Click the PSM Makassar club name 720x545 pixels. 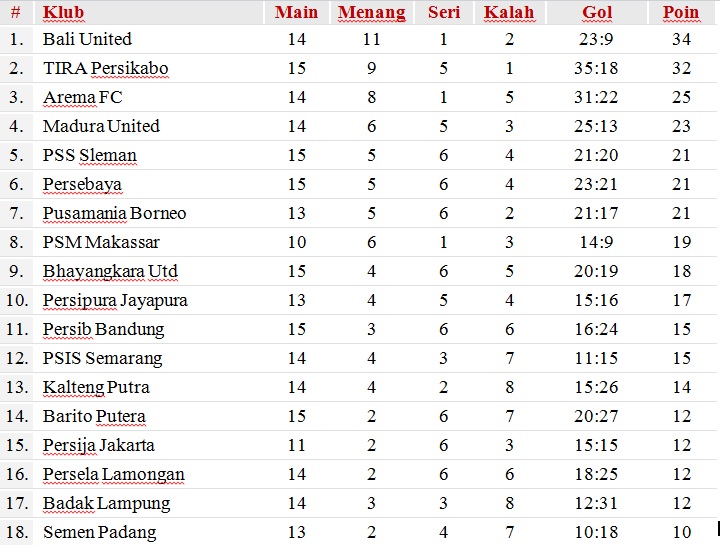coord(101,242)
